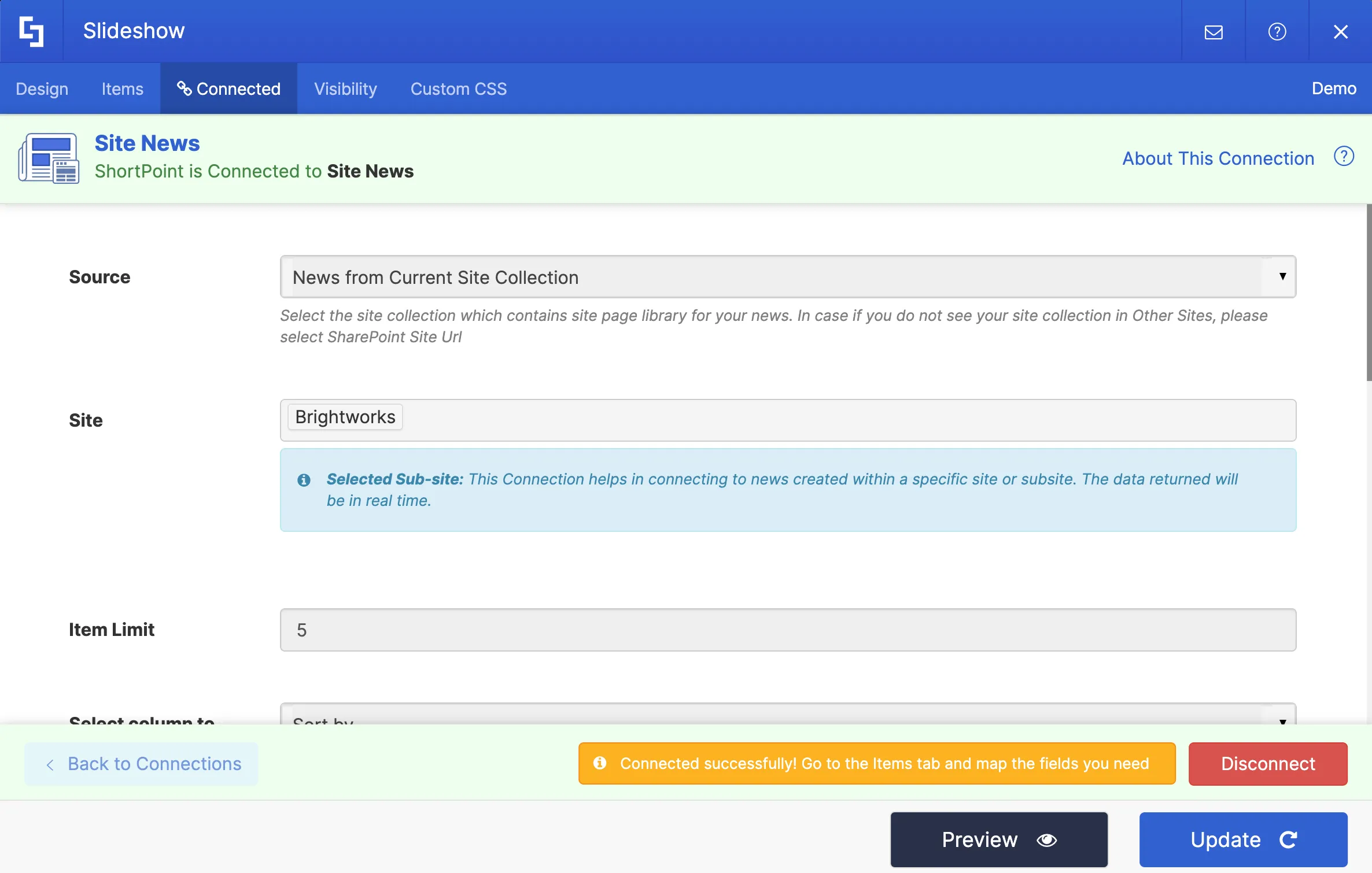Click the Update button
The width and height of the screenshot is (1372, 873).
pos(1244,839)
